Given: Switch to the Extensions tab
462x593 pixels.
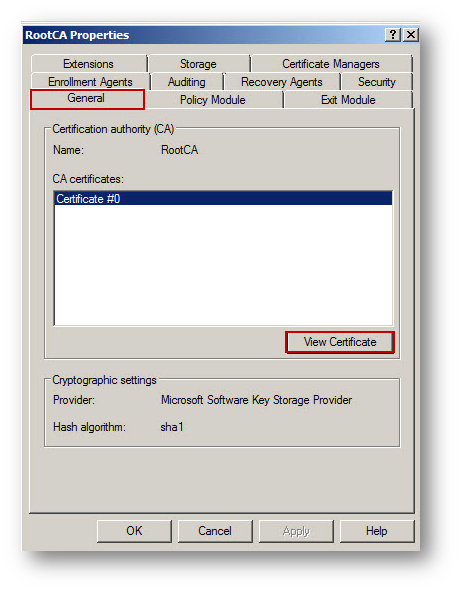Looking at the screenshot, I should 88,64.
